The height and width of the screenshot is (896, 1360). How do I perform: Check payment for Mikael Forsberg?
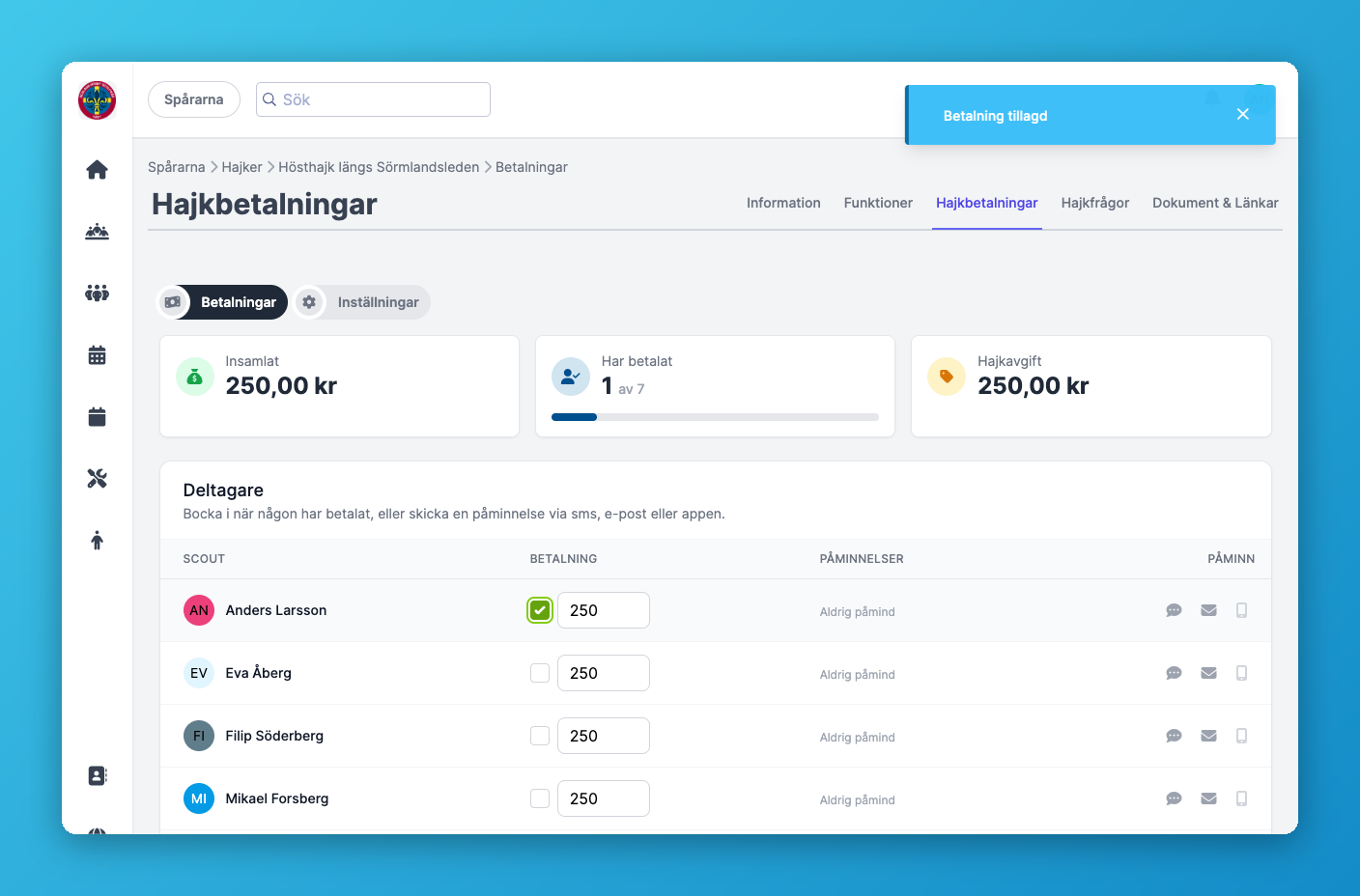540,798
